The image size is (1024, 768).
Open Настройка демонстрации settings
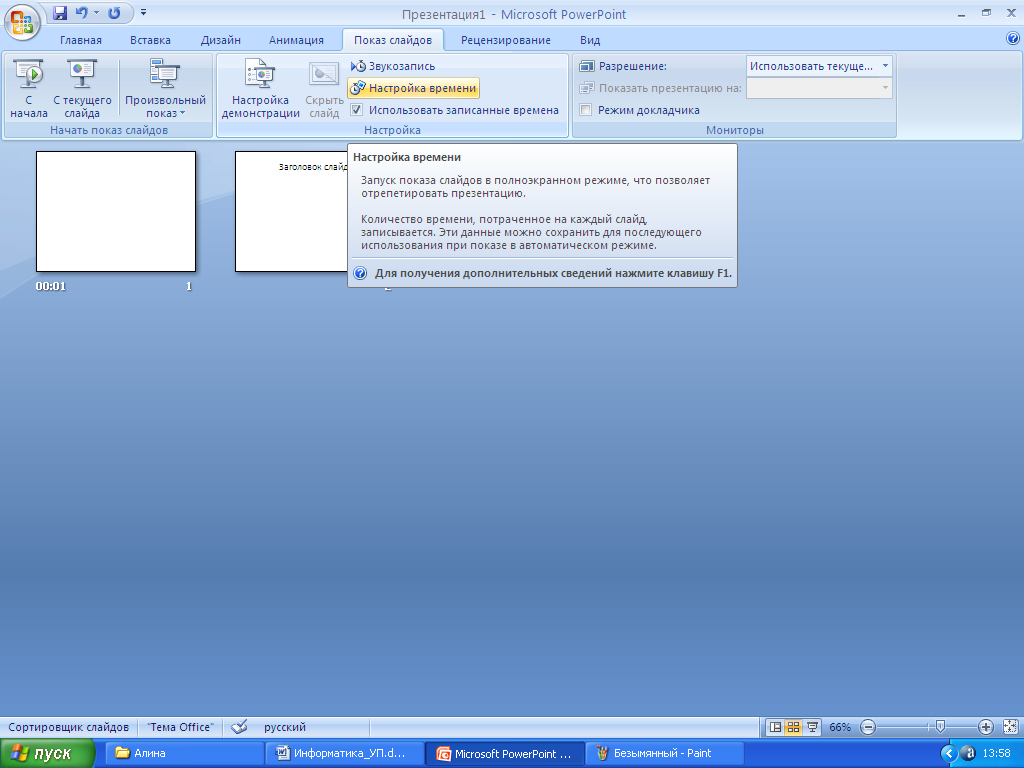(x=260, y=89)
